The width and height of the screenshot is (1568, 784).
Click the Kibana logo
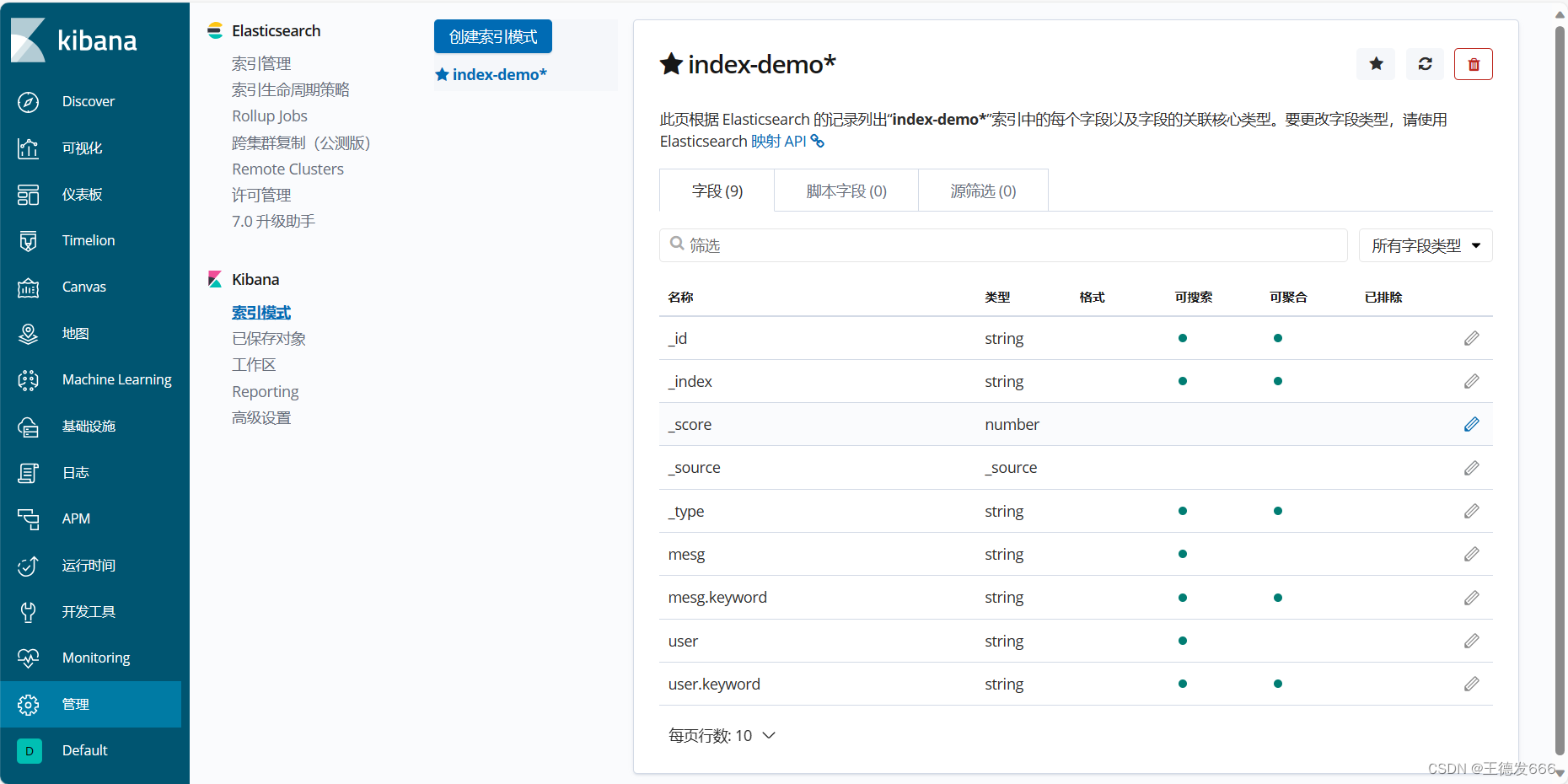(x=74, y=40)
